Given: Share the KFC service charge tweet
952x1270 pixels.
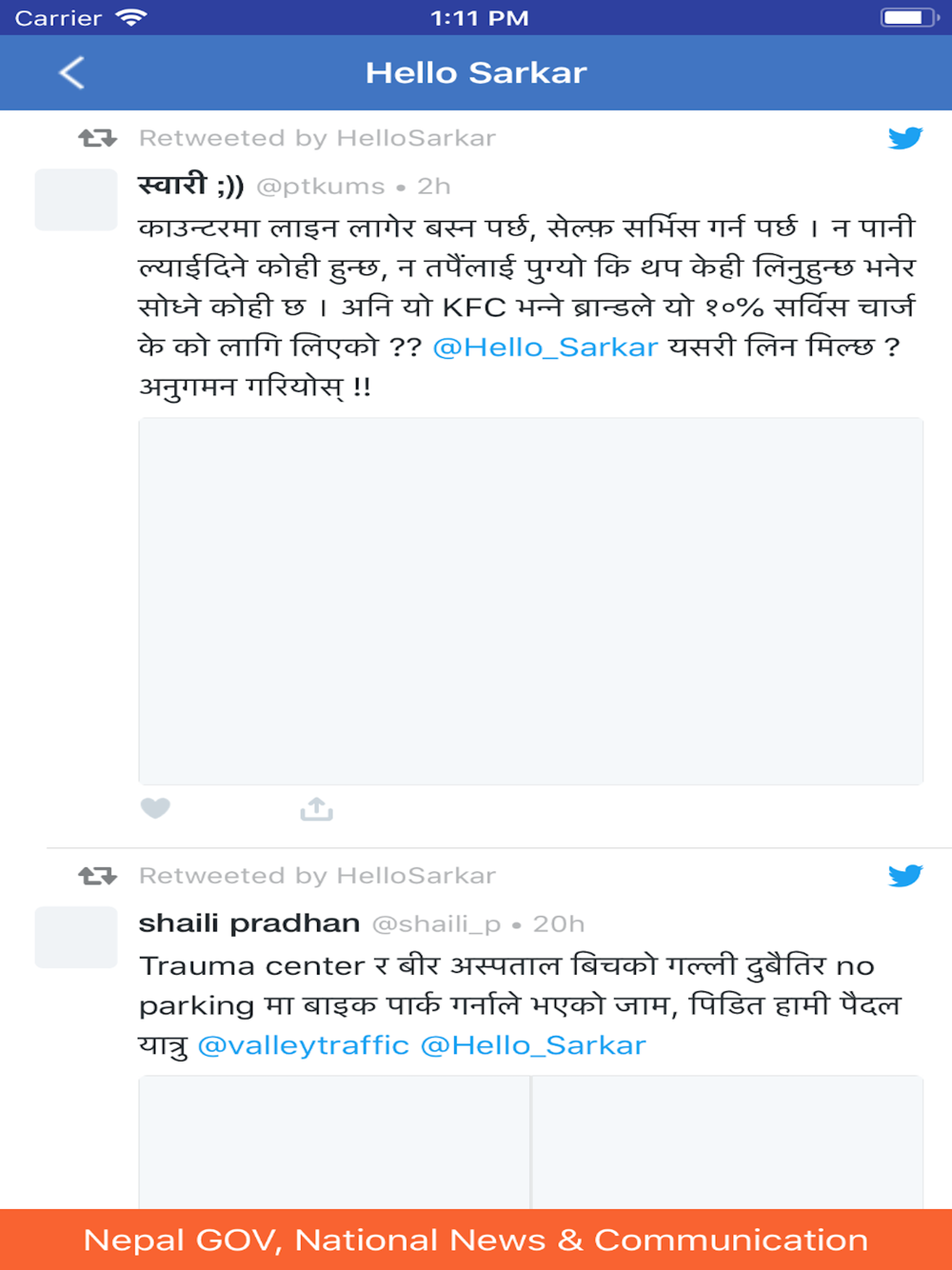Looking at the screenshot, I should 316,809.
